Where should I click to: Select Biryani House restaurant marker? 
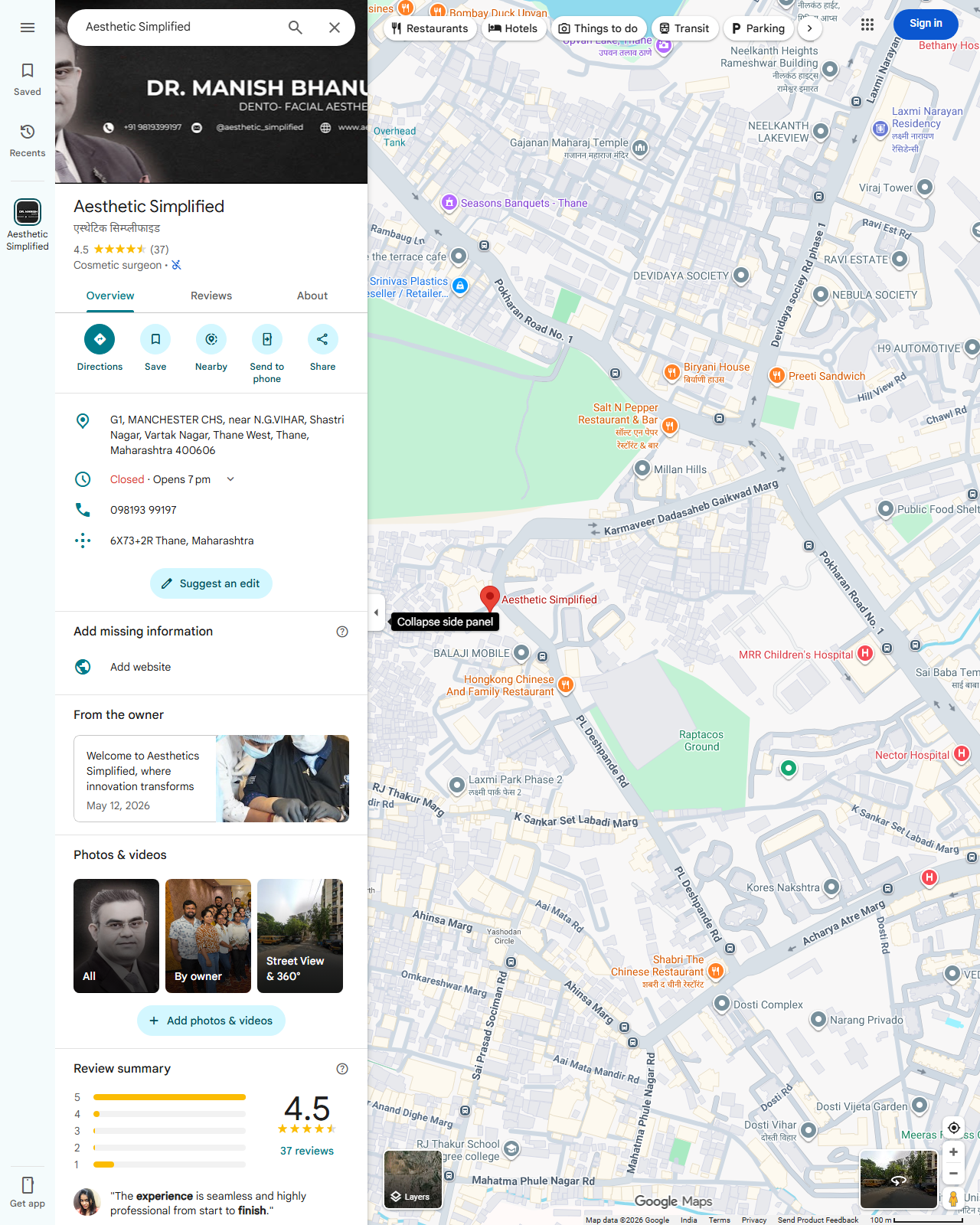[671, 373]
